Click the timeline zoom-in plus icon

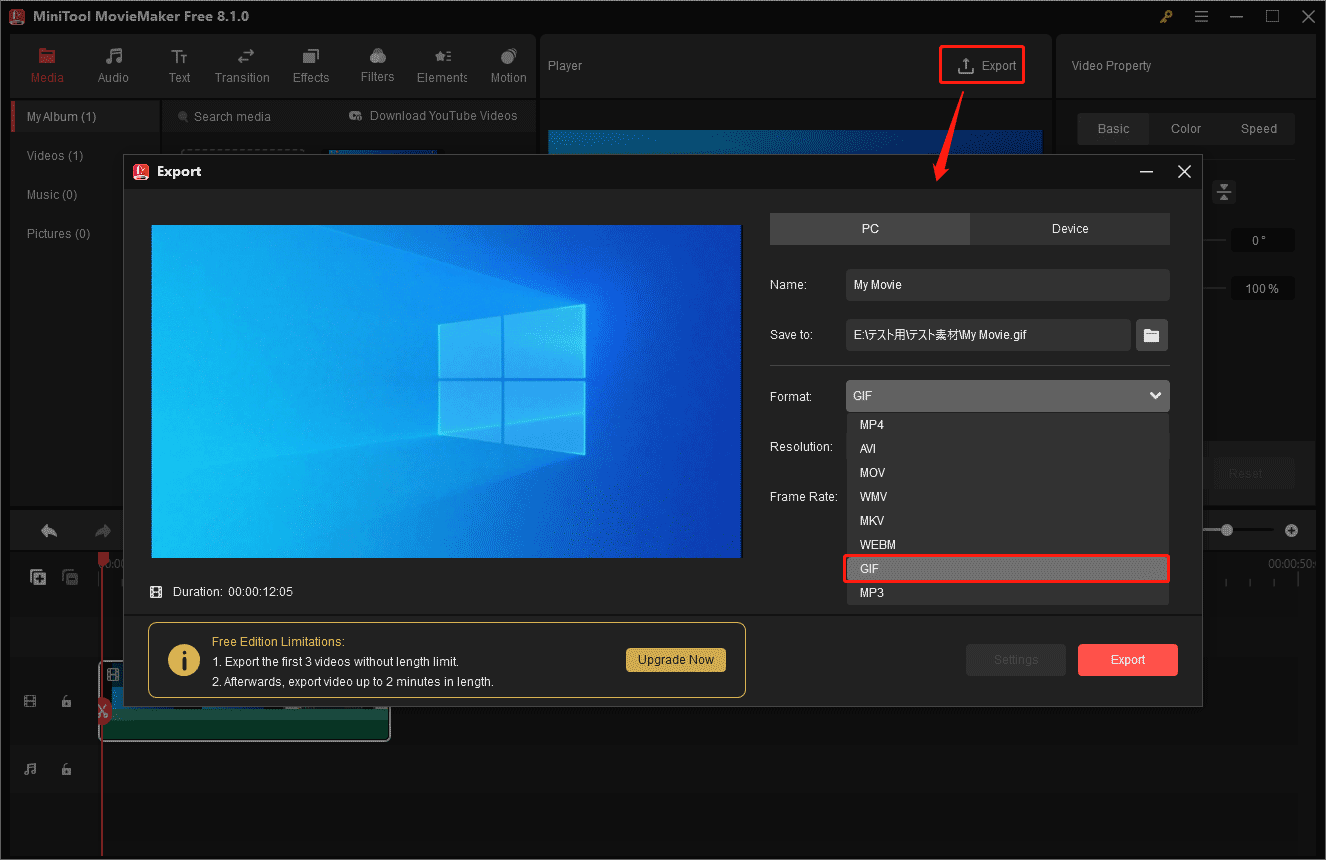(x=1291, y=530)
